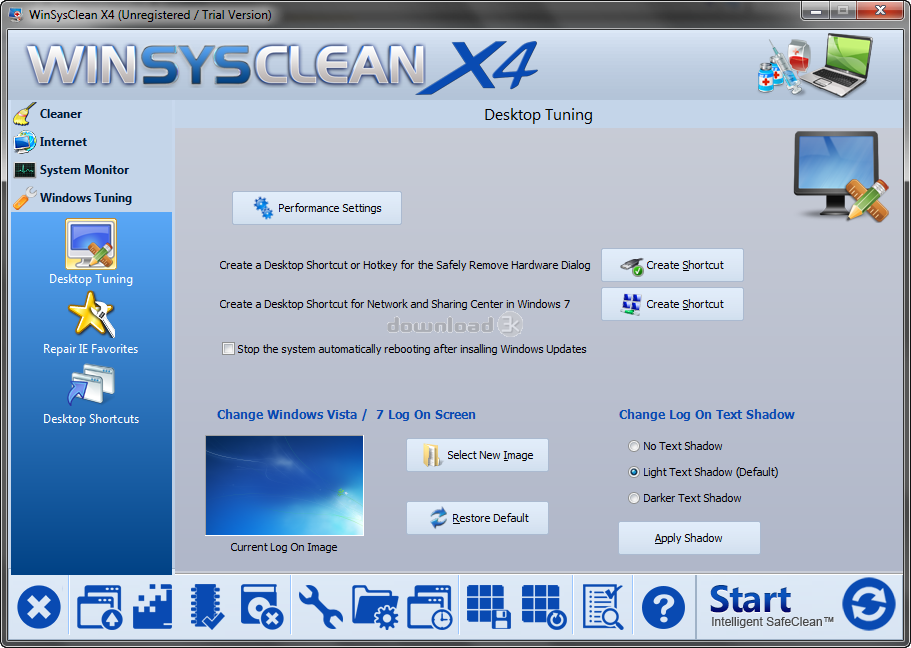The height and width of the screenshot is (648, 911).
Task: Create shortcut for Safely Remove Hardware dialog
Action: click(672, 265)
